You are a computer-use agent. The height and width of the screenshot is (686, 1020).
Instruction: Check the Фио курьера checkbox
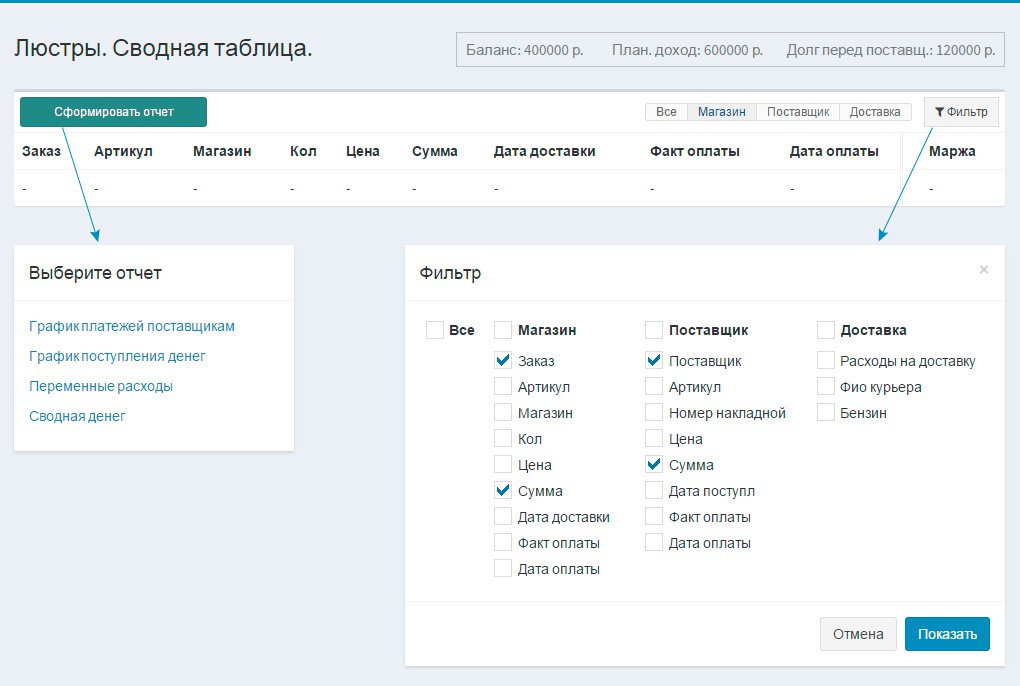pyautogui.click(x=825, y=386)
